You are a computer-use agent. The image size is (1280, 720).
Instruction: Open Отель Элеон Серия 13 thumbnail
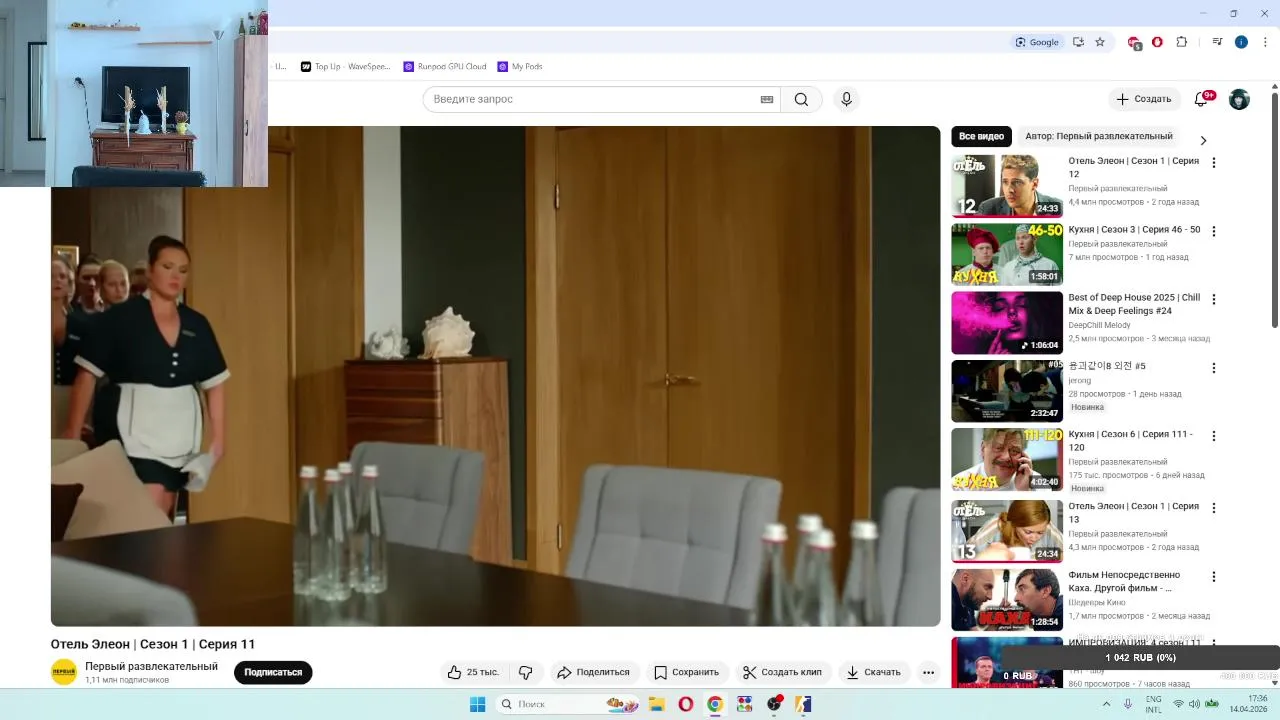pos(1007,532)
